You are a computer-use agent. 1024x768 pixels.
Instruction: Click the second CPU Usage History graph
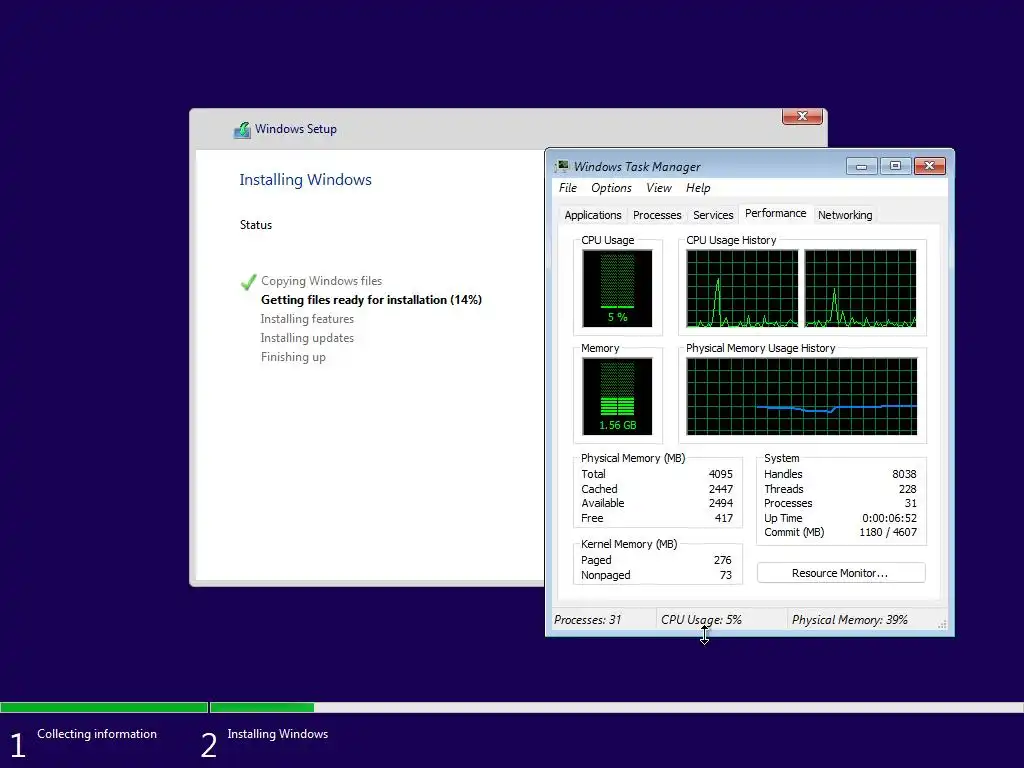pyautogui.click(x=860, y=288)
